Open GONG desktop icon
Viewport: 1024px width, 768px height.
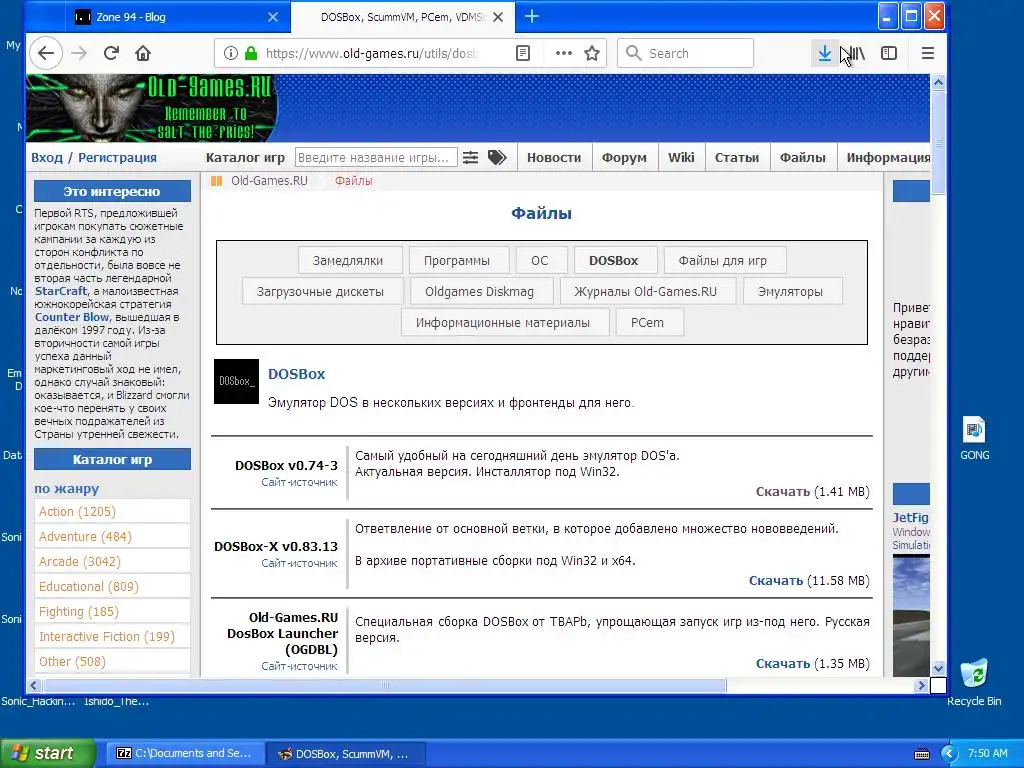[974, 438]
